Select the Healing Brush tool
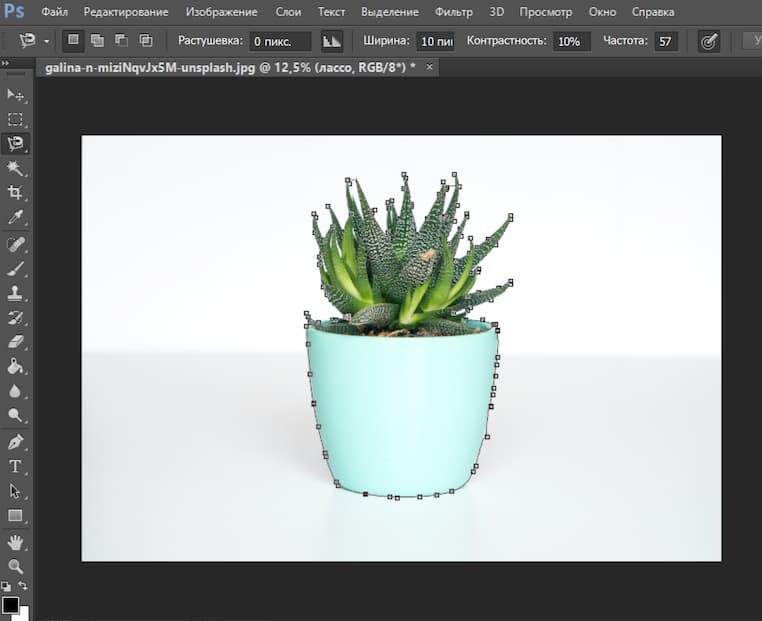The height and width of the screenshot is (621, 762). (x=15, y=244)
